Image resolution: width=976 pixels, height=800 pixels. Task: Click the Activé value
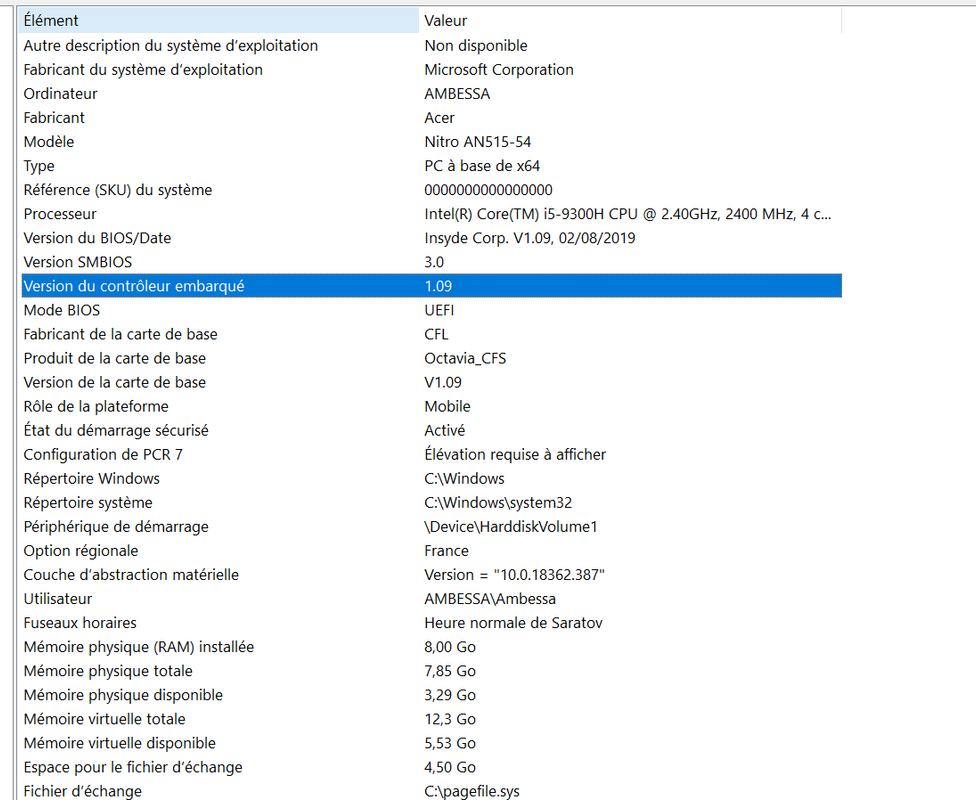pos(444,430)
